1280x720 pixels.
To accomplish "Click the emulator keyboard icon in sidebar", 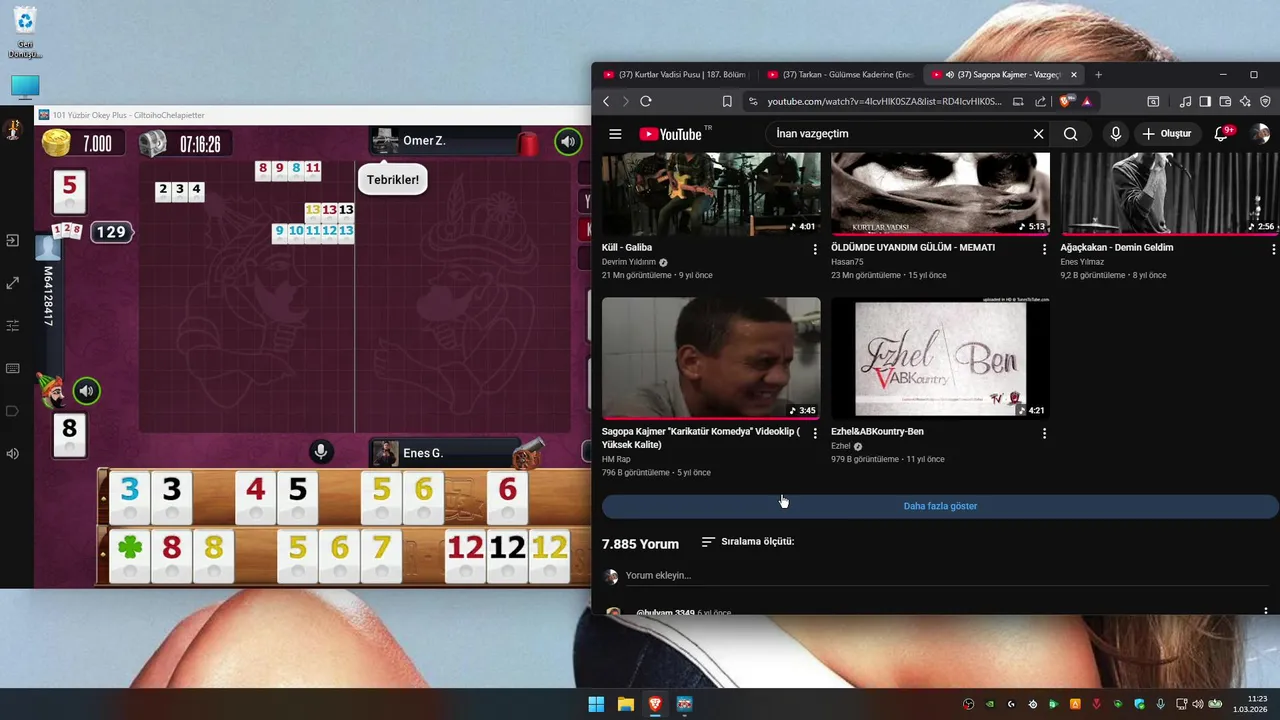I will coord(13,369).
